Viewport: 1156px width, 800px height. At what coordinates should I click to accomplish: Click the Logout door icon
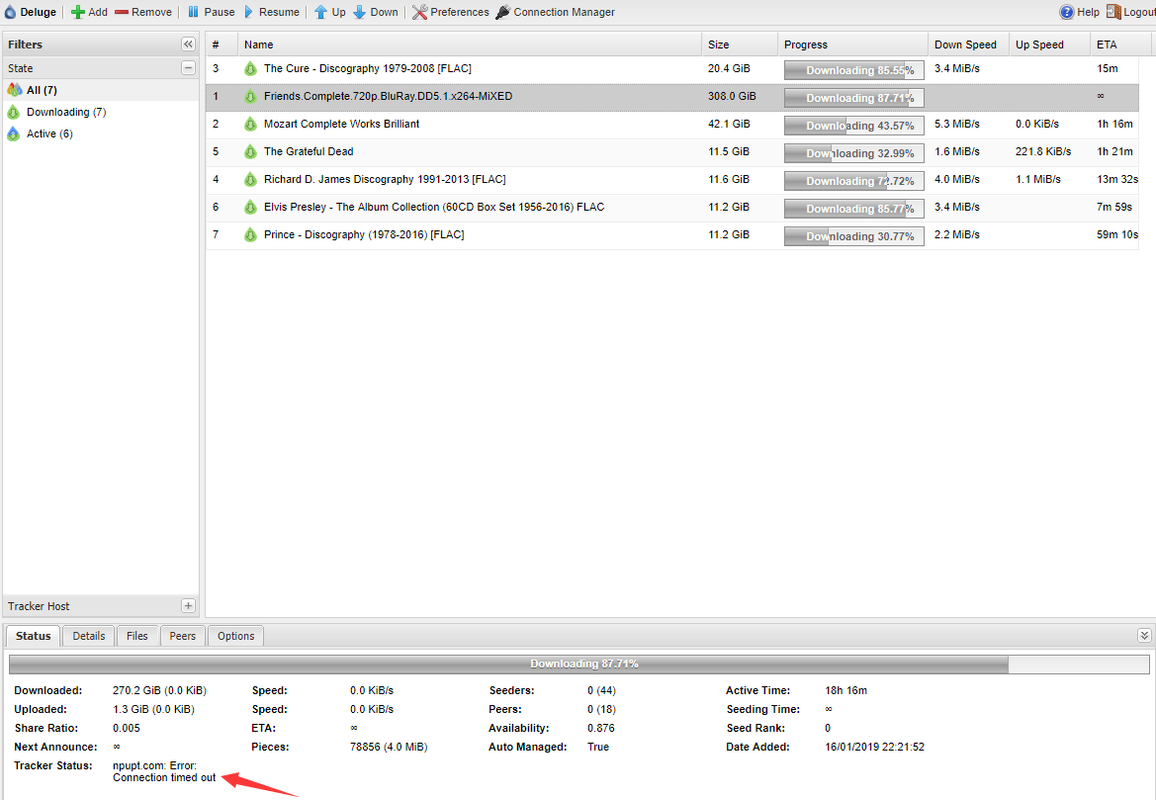(x=1113, y=12)
